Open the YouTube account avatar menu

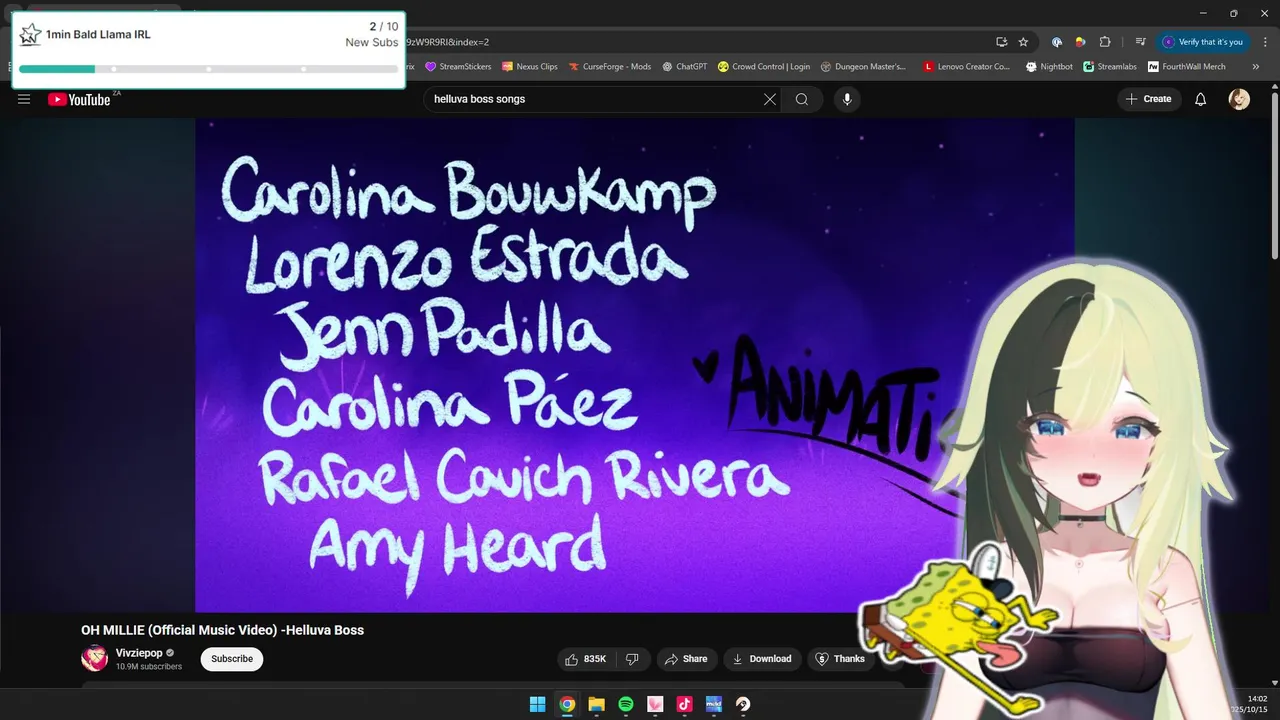[x=1239, y=99]
